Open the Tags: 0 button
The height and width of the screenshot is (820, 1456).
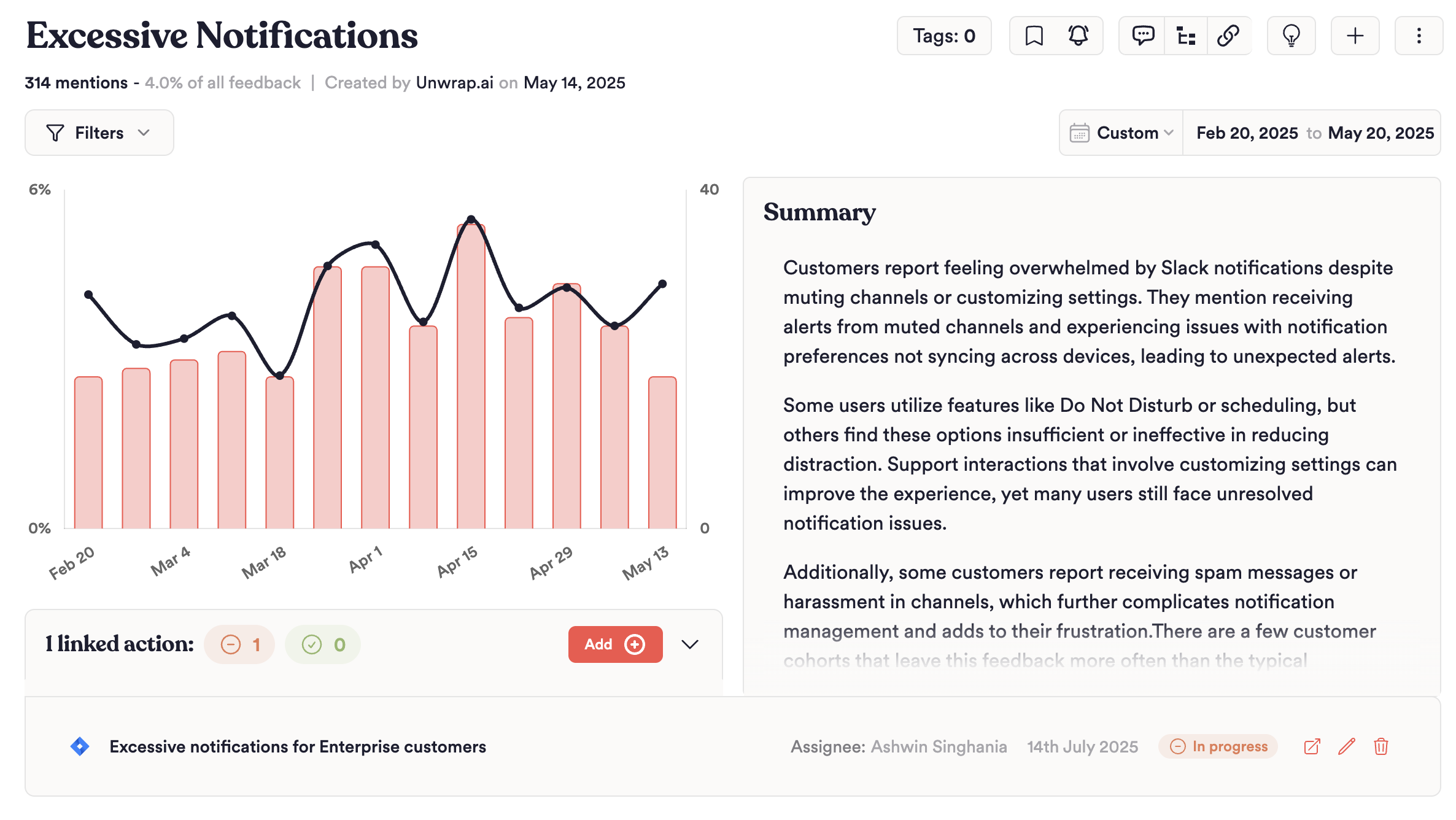pos(944,36)
